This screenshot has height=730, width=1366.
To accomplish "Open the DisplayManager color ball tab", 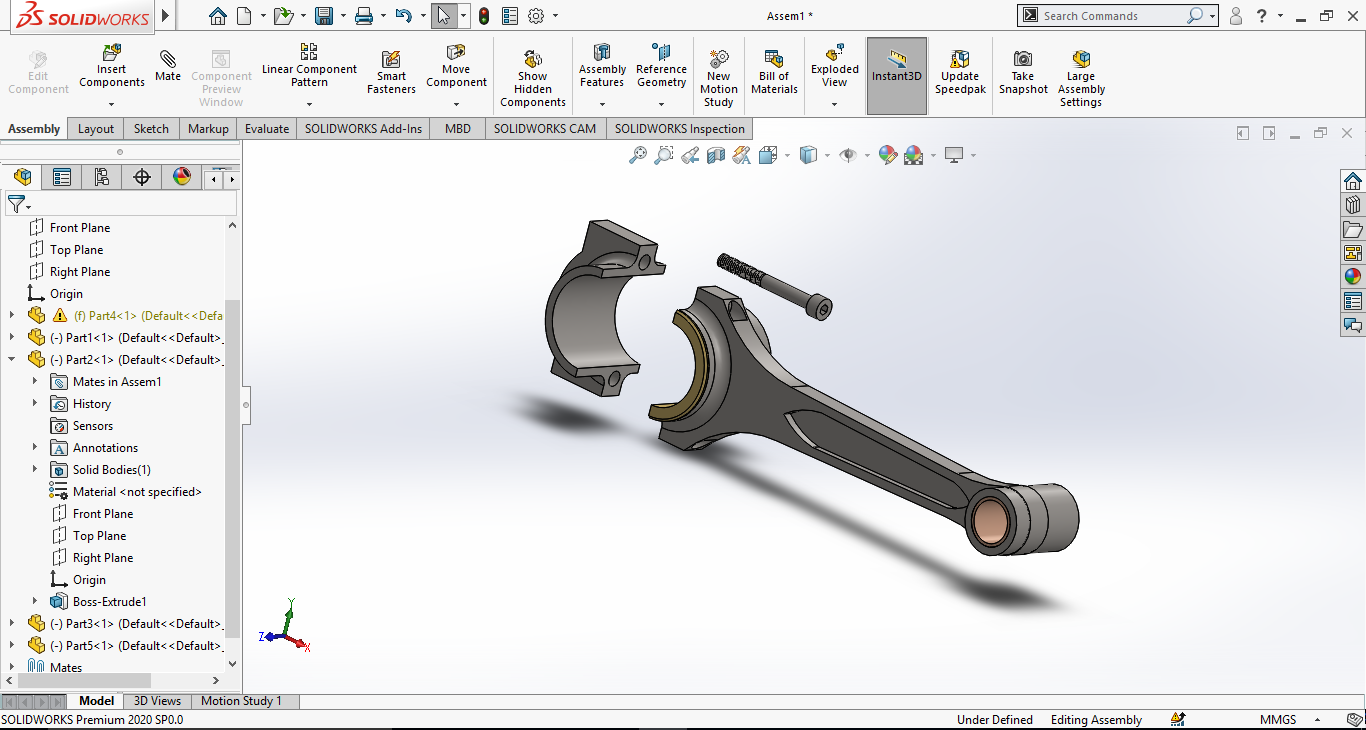I will coord(182,178).
